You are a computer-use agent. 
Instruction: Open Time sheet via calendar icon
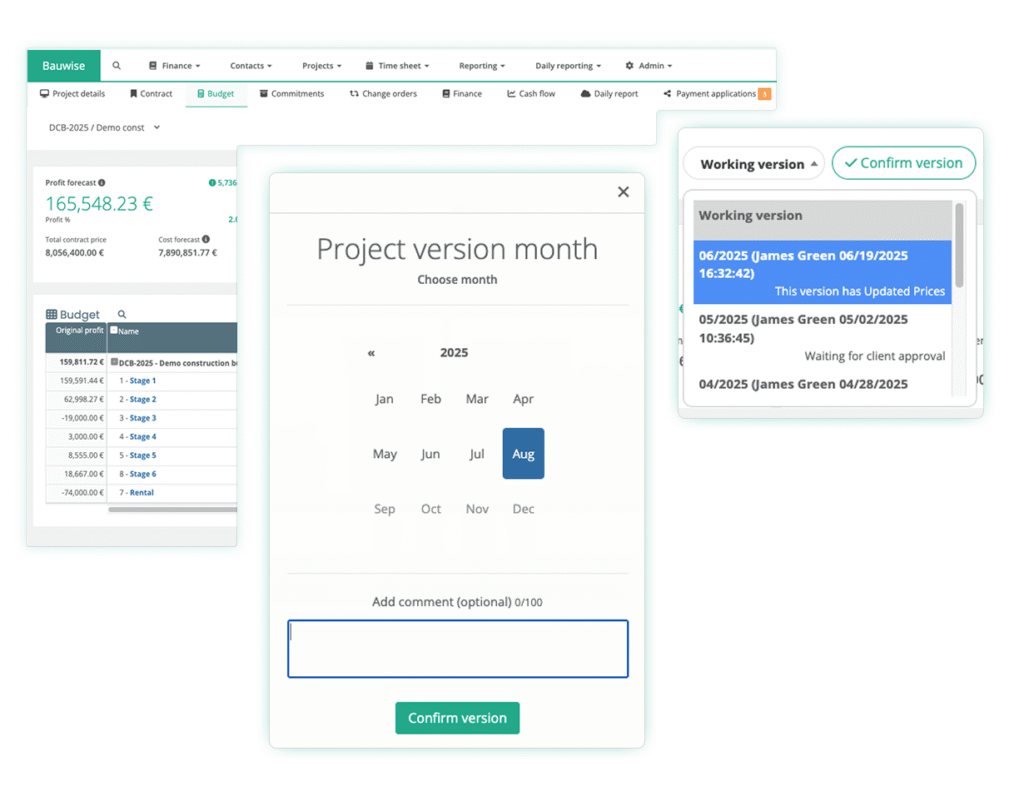tap(368, 64)
